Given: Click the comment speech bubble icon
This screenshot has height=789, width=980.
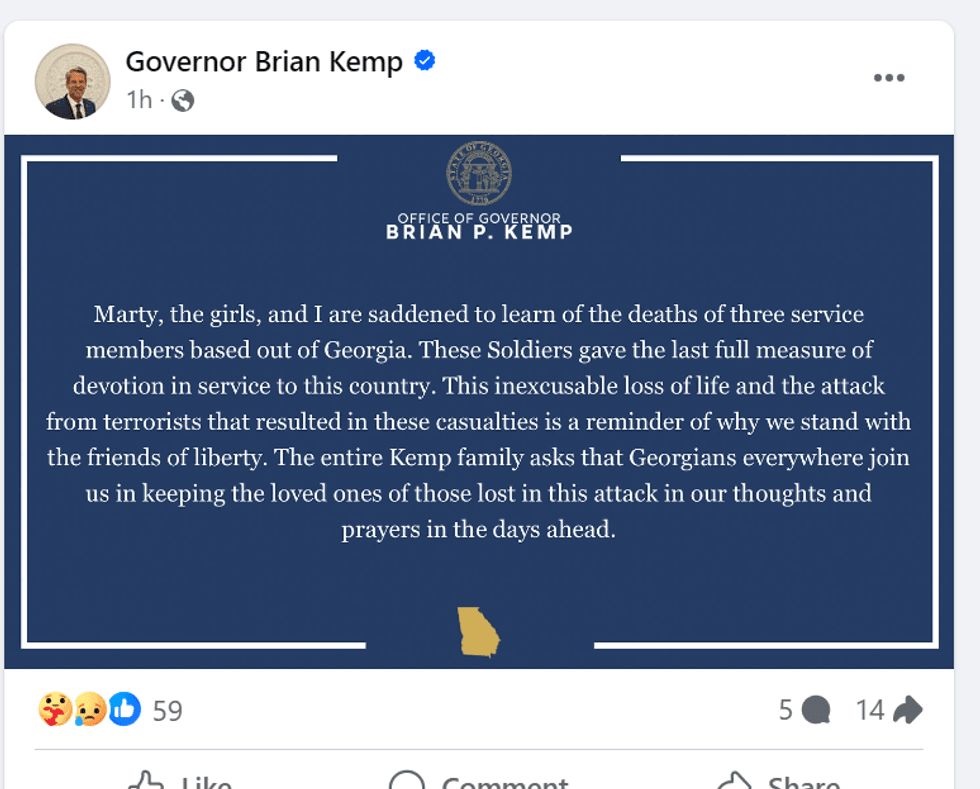Looking at the screenshot, I should pyautogui.click(x=816, y=710).
